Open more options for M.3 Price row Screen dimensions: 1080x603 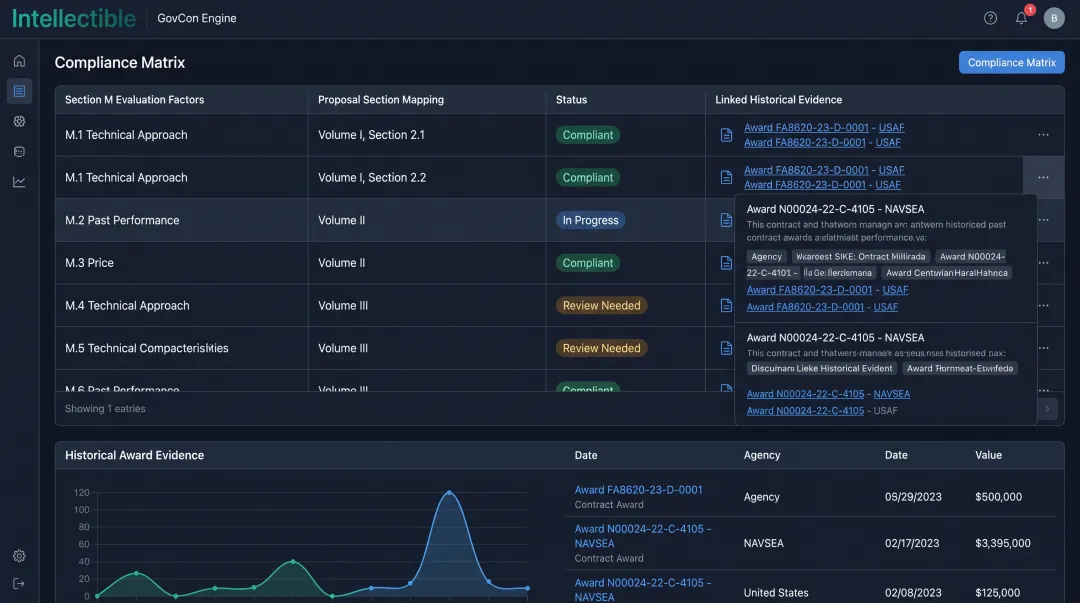1044,263
